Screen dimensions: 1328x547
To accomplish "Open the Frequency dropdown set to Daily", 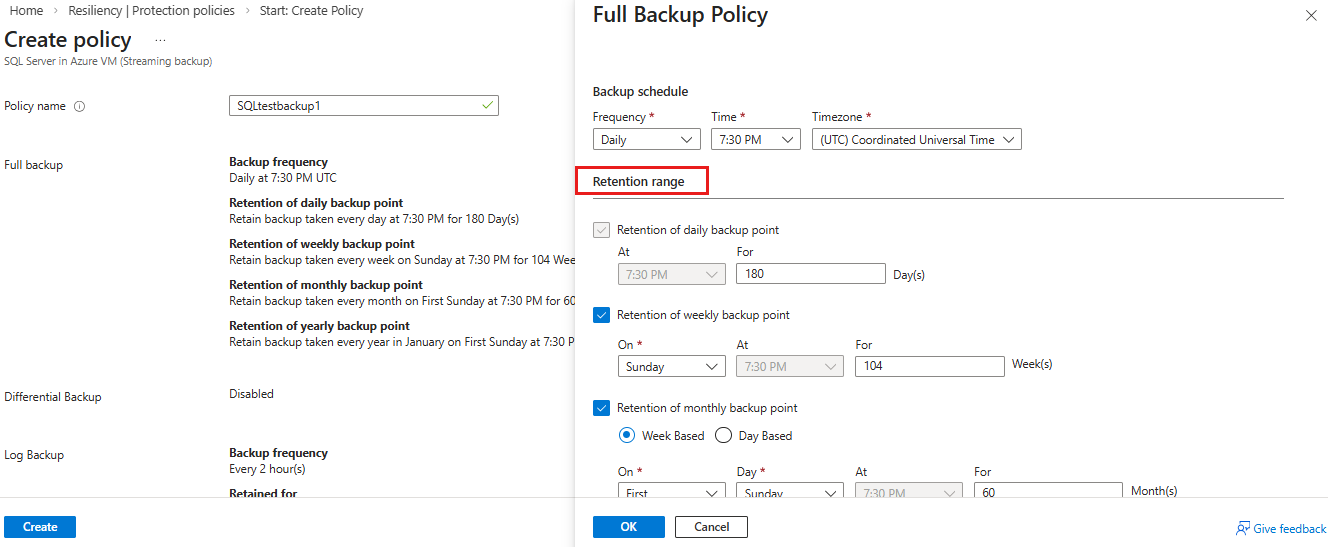I will pos(646,140).
